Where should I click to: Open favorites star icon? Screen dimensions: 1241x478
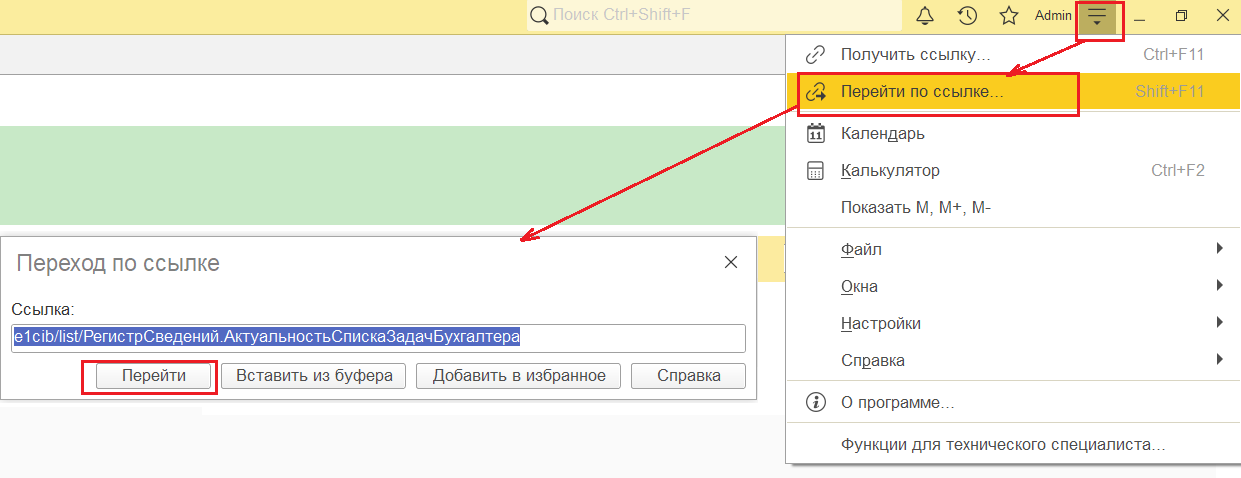click(x=1009, y=16)
